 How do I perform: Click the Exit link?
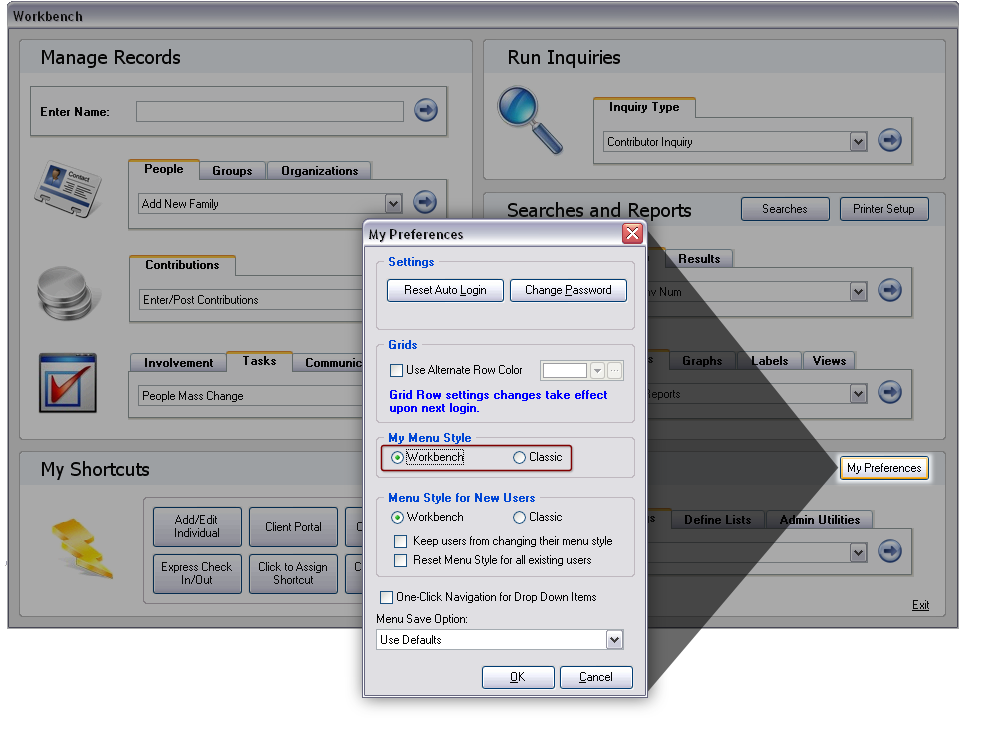point(921,605)
